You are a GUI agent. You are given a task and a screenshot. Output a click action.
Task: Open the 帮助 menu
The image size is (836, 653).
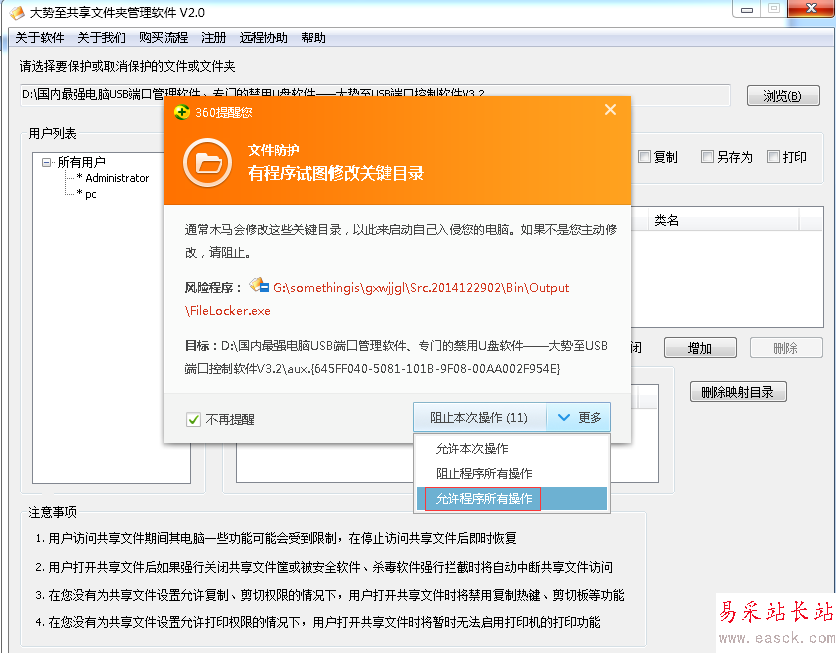(313, 38)
